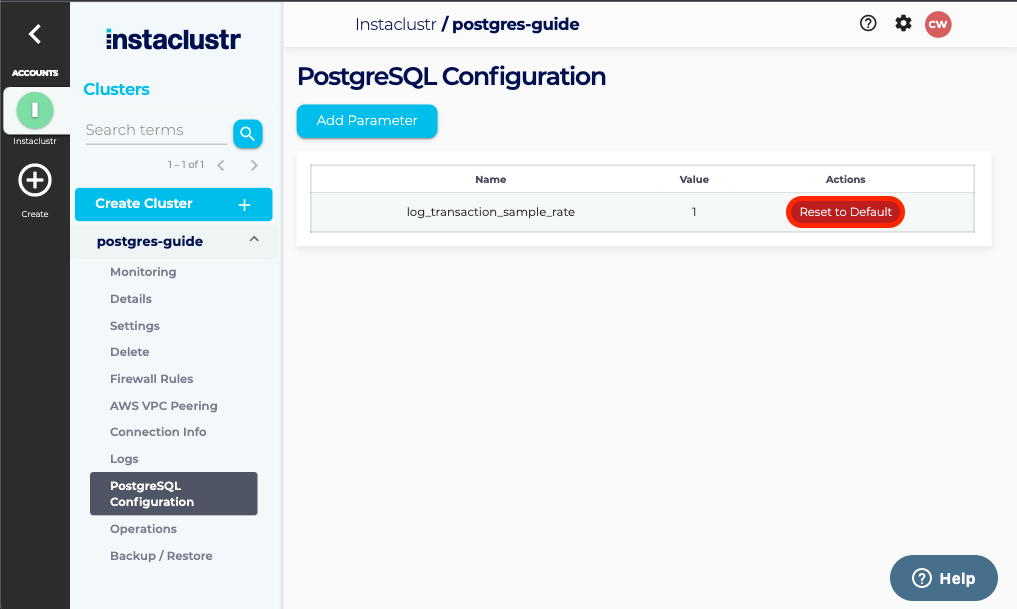This screenshot has height=609, width=1017.
Task: Click the Add Parameter button
Action: [367, 121]
